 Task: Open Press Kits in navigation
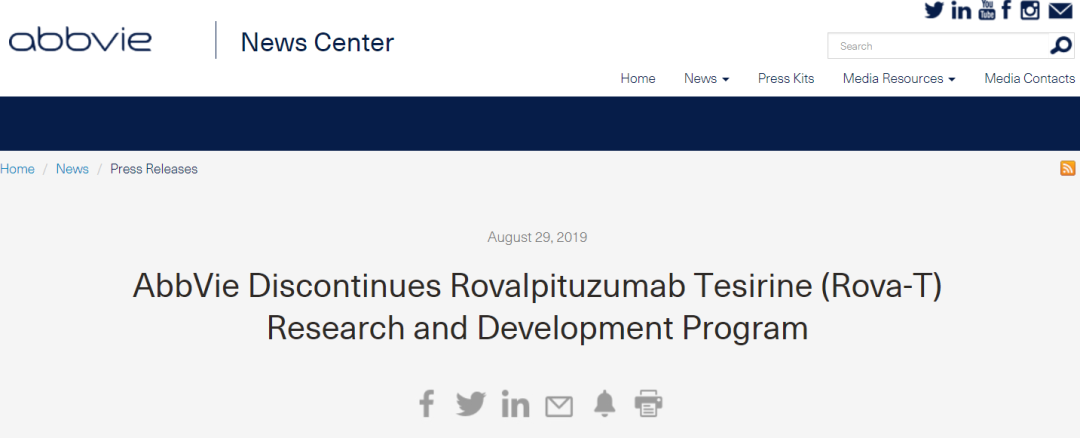pos(786,79)
